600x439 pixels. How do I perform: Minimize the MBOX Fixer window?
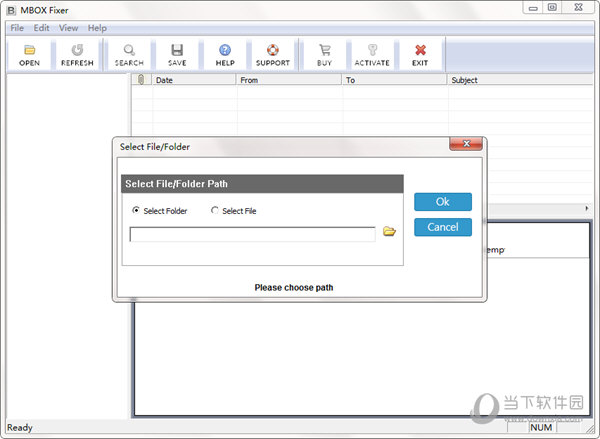(x=533, y=8)
